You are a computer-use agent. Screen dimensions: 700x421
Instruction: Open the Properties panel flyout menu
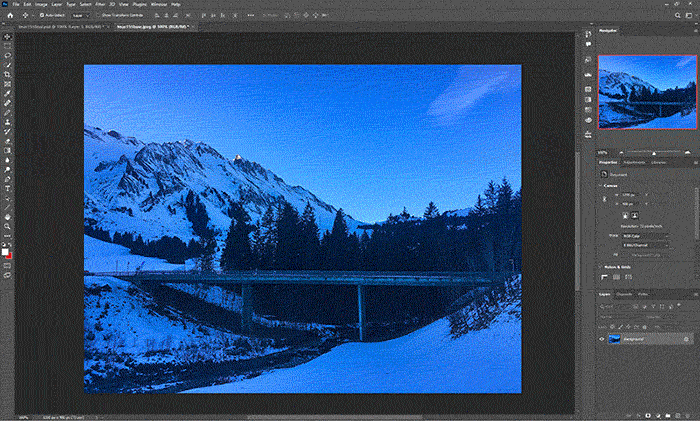[x=696, y=163]
